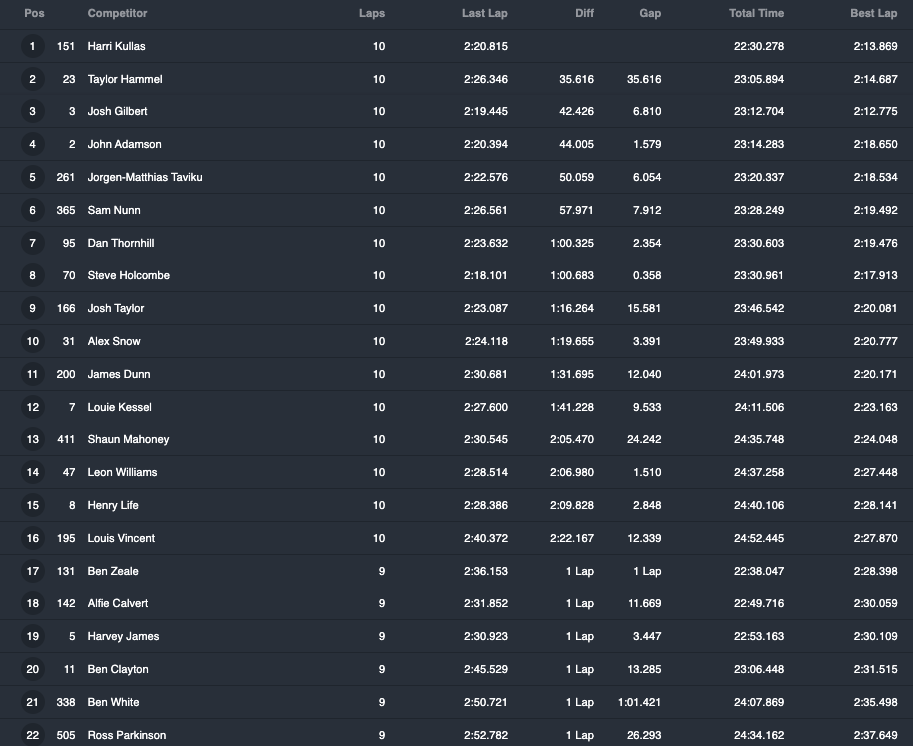Viewport: 913px width, 746px height.
Task: Click Ben Zeale total time 22:38.047
Action: 759,571
